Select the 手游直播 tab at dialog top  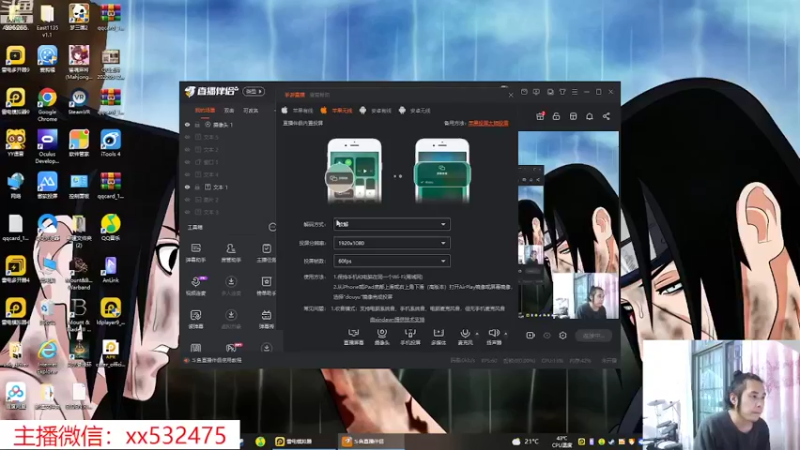point(294,95)
